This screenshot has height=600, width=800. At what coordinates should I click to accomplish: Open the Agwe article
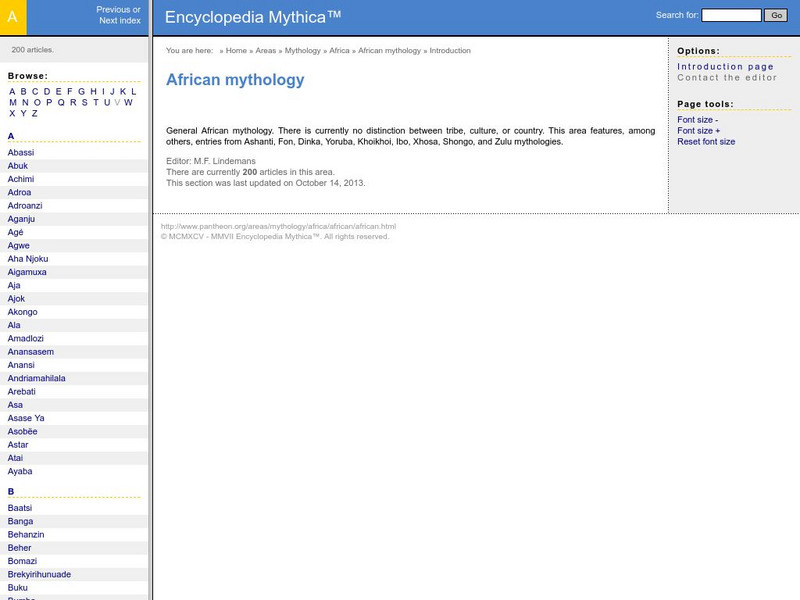click(x=18, y=245)
